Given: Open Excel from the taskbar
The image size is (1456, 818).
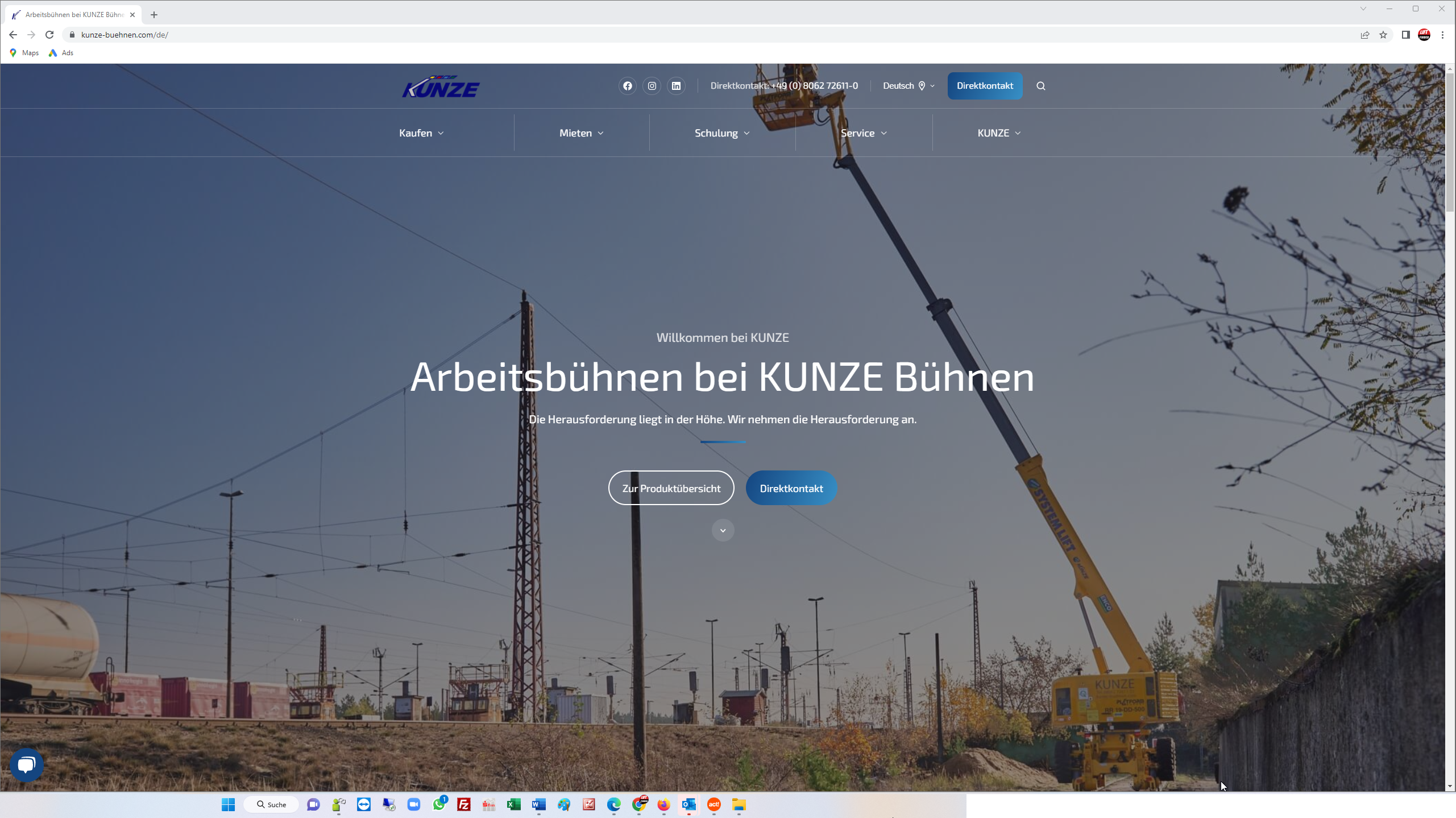Looking at the screenshot, I should tap(514, 804).
